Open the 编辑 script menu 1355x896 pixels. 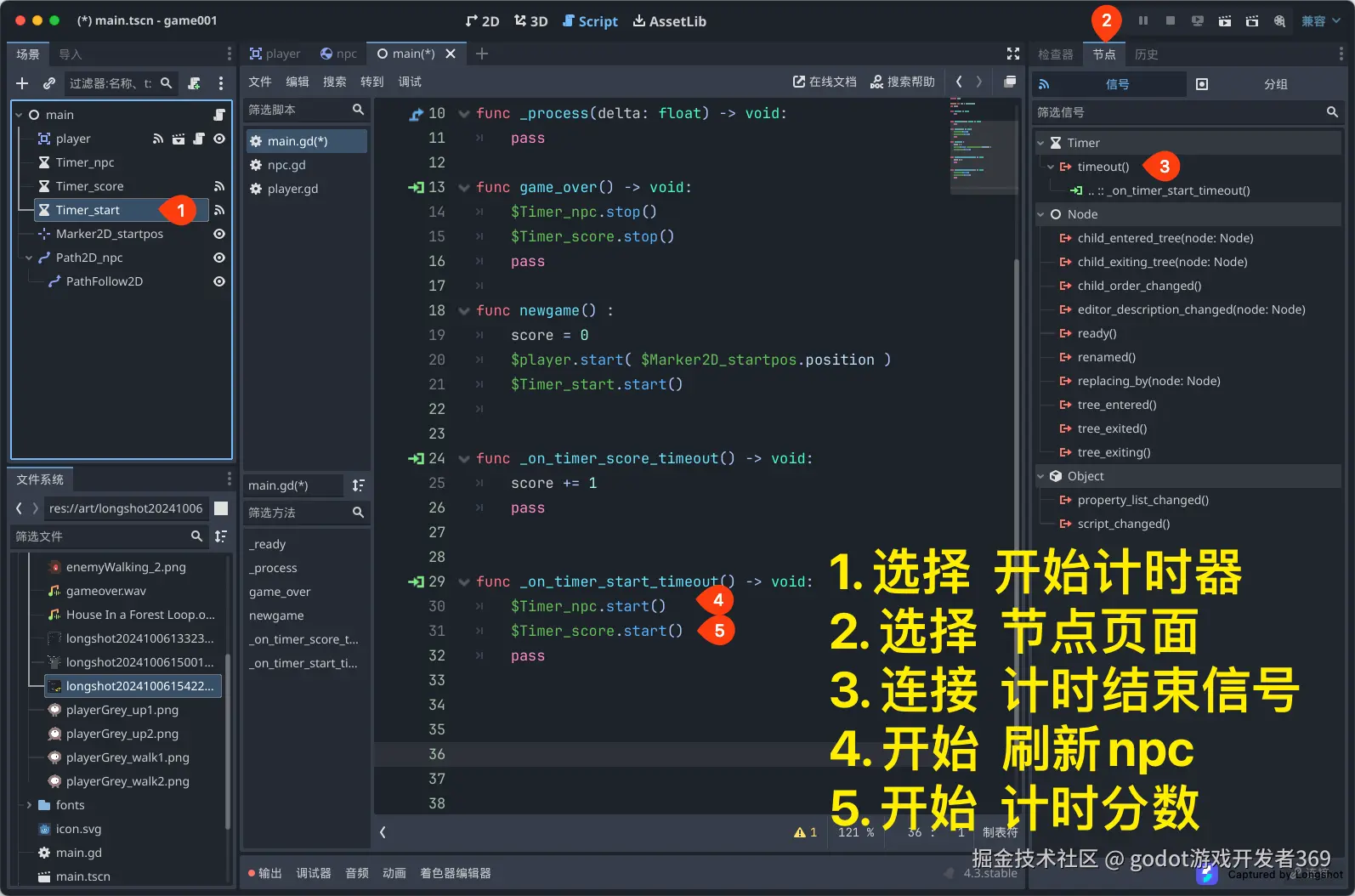click(x=298, y=82)
